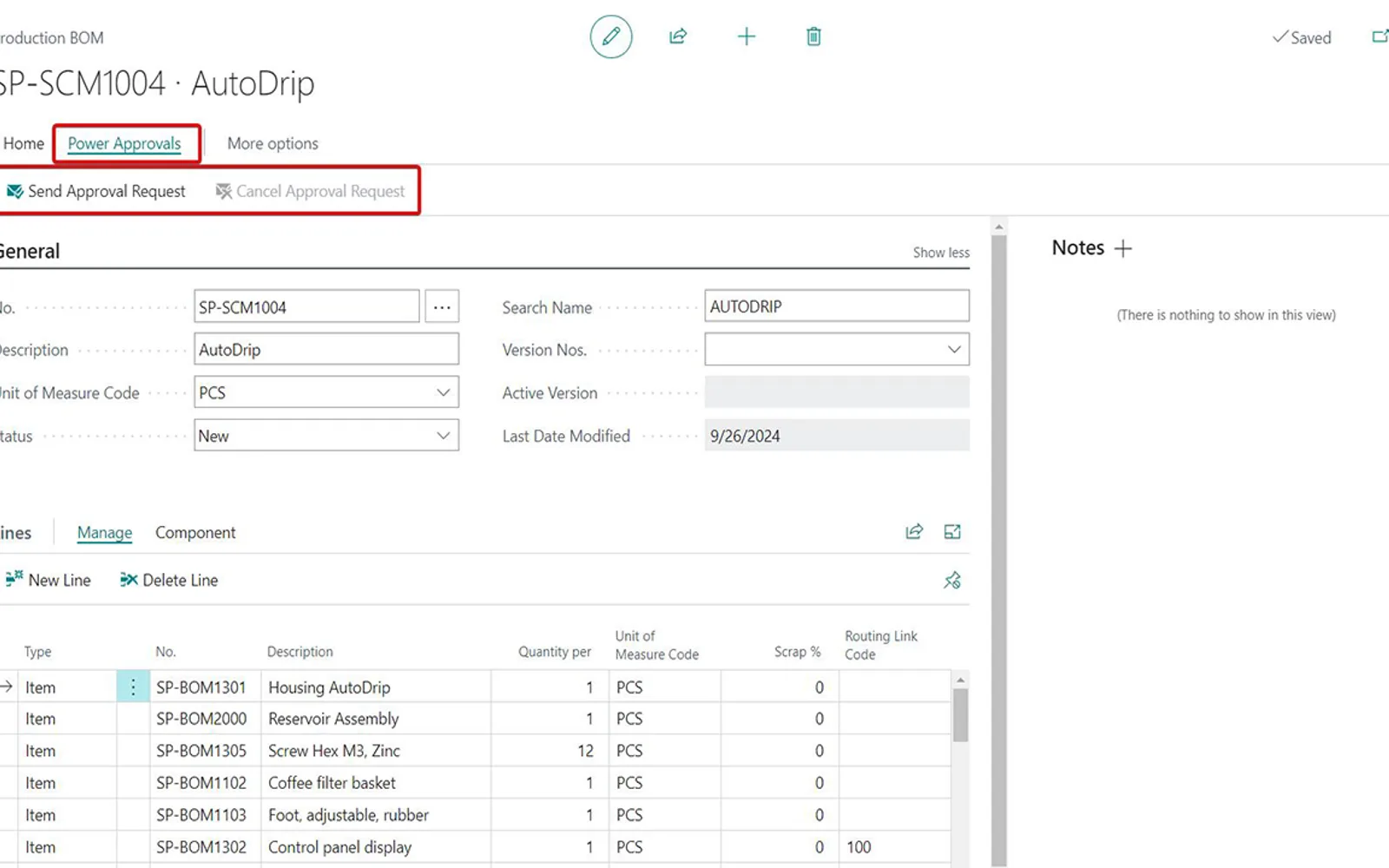Viewport: 1389px width, 868px height.
Task: Click the Search Name field AUTODRIP
Action: click(837, 306)
